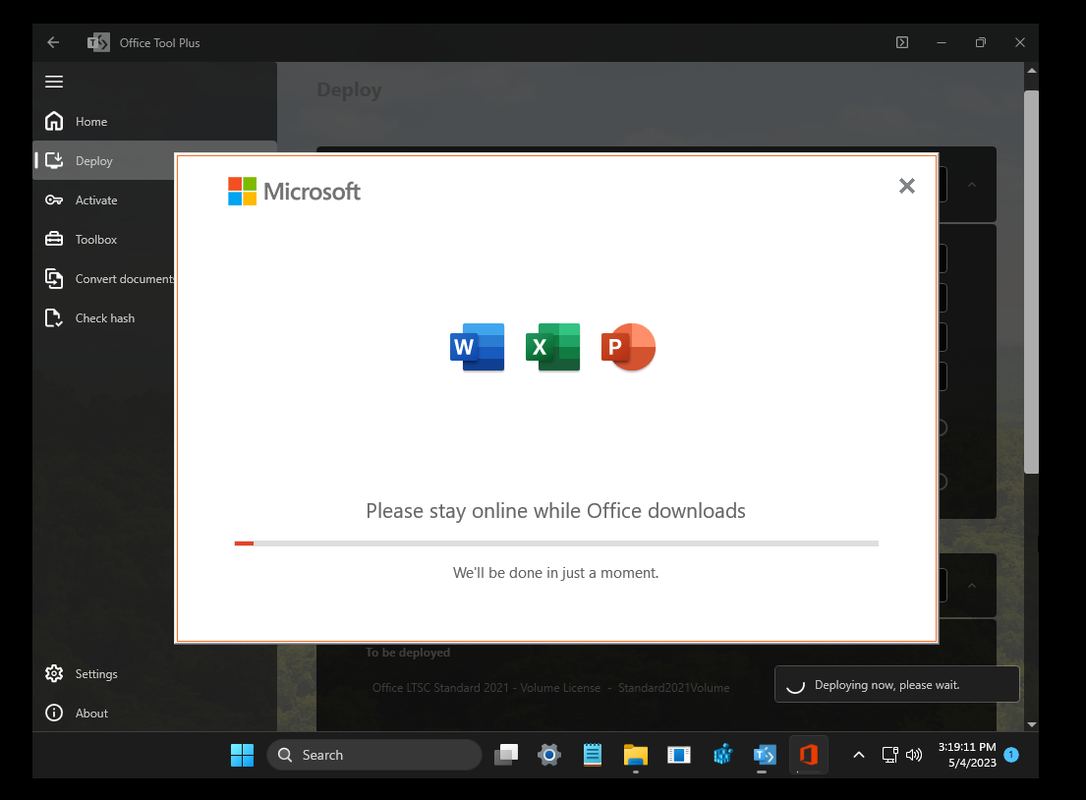Open the Windows Start menu
This screenshot has height=800, width=1086.
tap(242, 755)
